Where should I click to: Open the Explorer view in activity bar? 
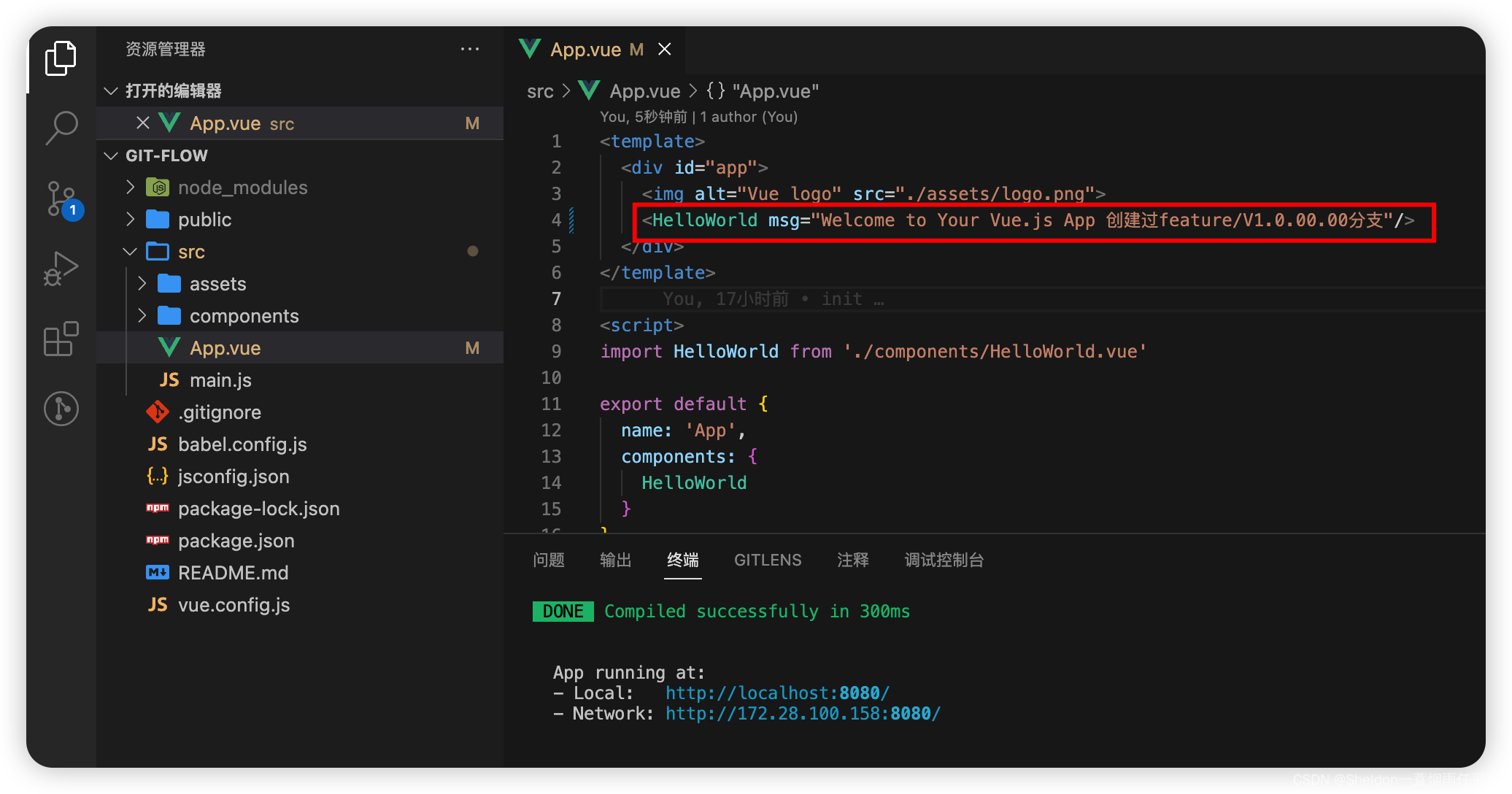point(61,58)
